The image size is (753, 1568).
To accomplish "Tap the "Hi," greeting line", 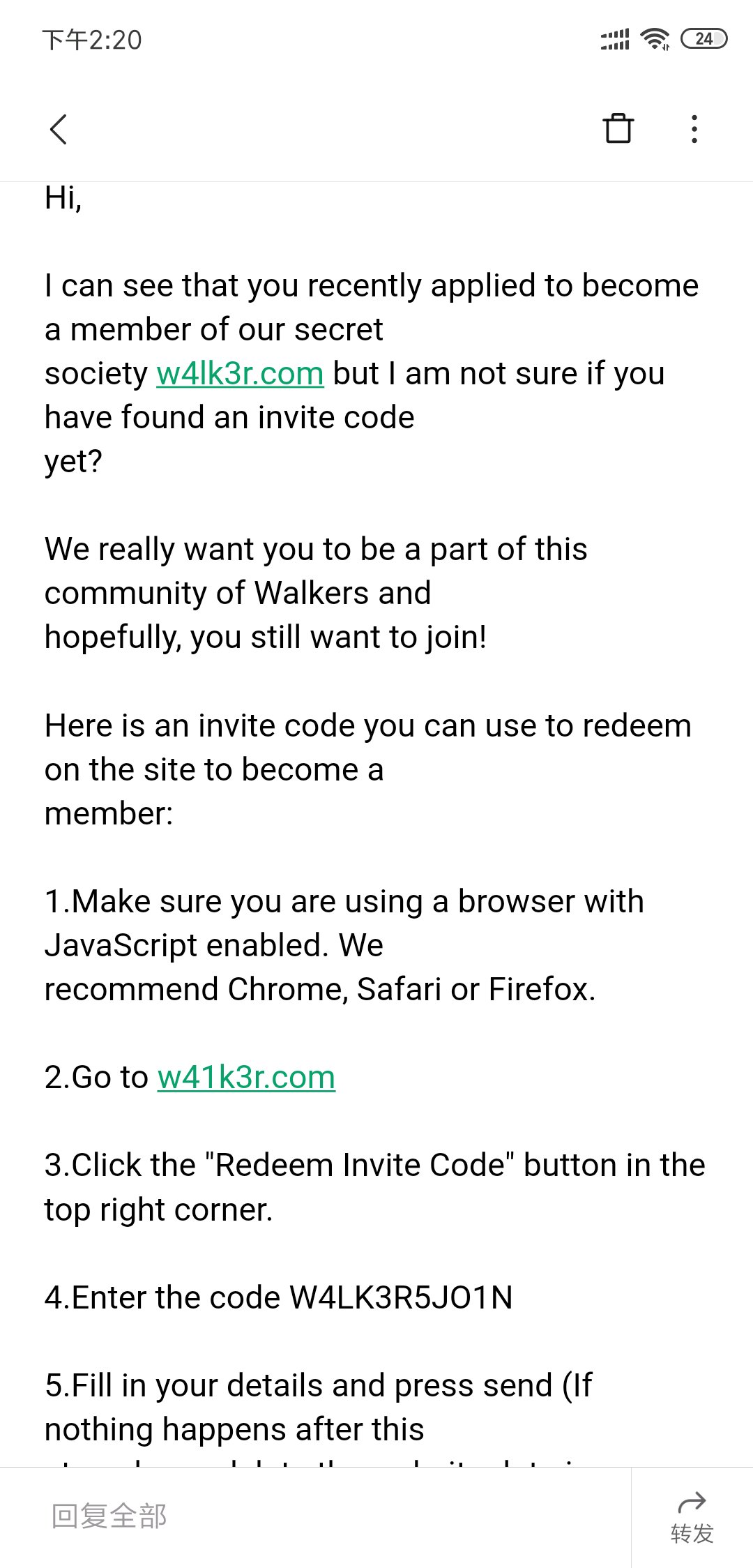I will point(63,198).
